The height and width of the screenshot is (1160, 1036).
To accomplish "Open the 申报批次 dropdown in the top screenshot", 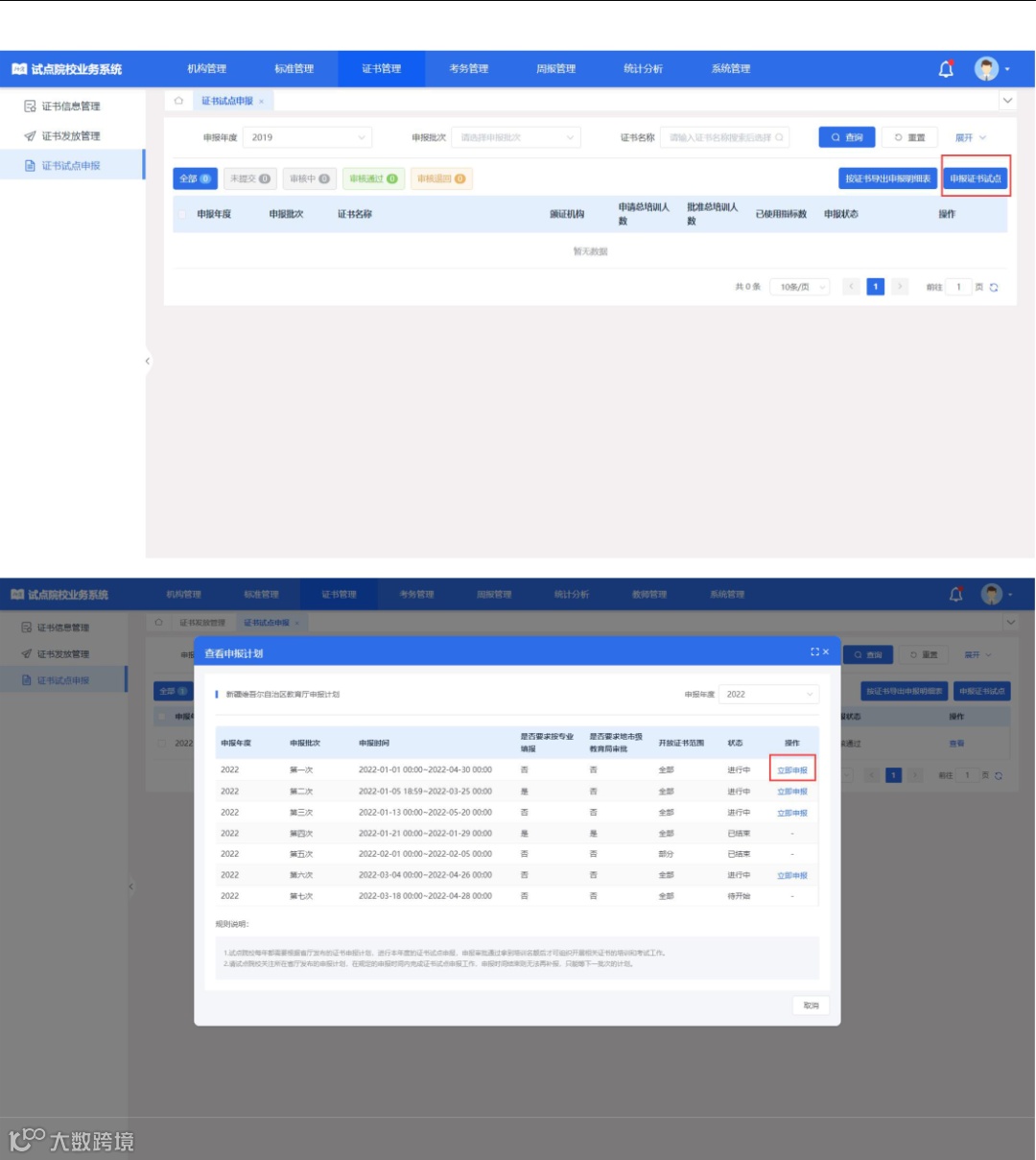I will [516, 138].
